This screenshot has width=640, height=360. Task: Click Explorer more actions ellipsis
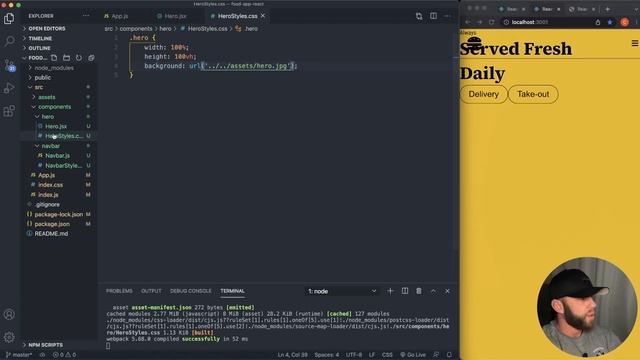pyautogui.click(x=86, y=16)
